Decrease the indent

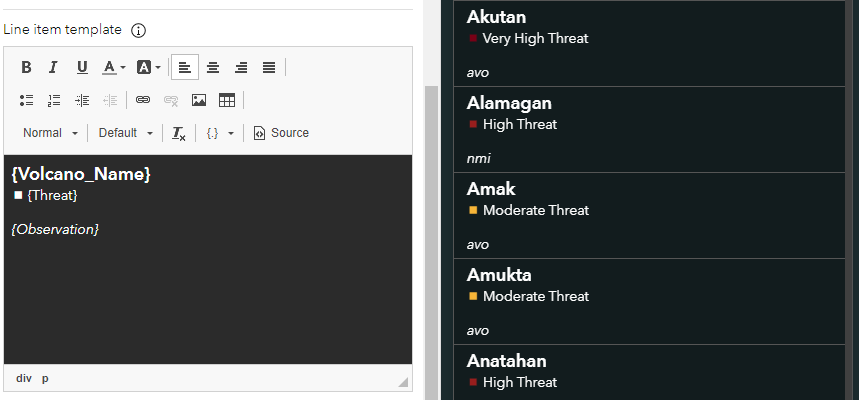click(110, 100)
